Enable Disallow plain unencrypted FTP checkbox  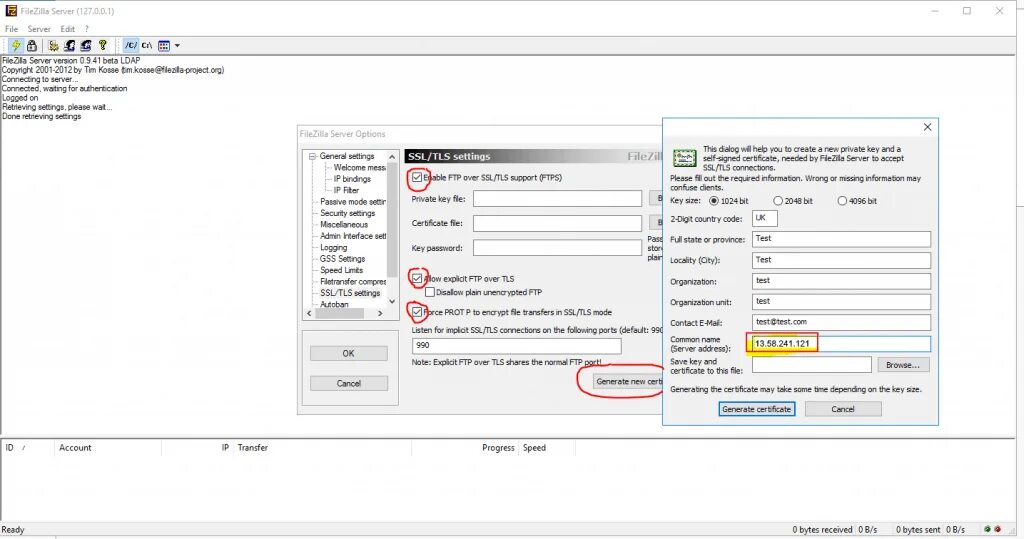[430, 292]
